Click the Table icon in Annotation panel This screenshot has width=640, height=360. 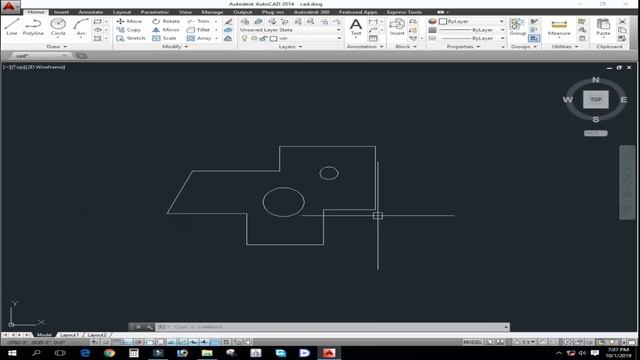pyautogui.click(x=373, y=38)
